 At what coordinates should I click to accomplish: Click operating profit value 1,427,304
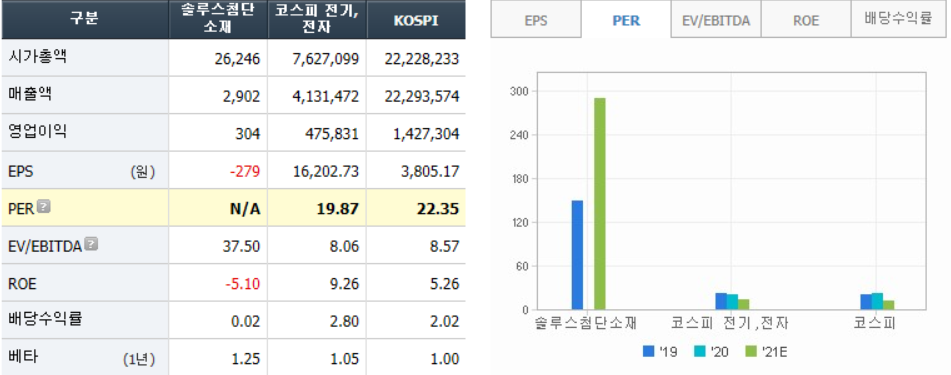pyautogui.click(x=426, y=134)
